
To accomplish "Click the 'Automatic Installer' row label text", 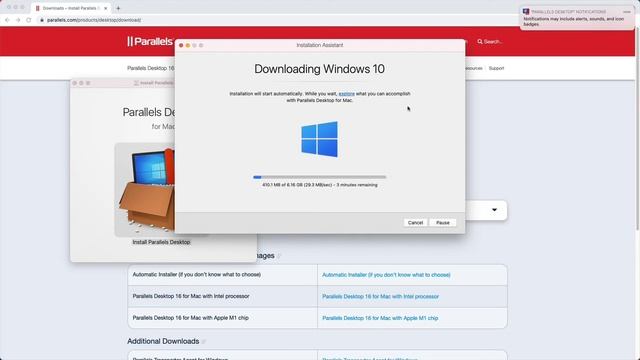I will [197, 274].
